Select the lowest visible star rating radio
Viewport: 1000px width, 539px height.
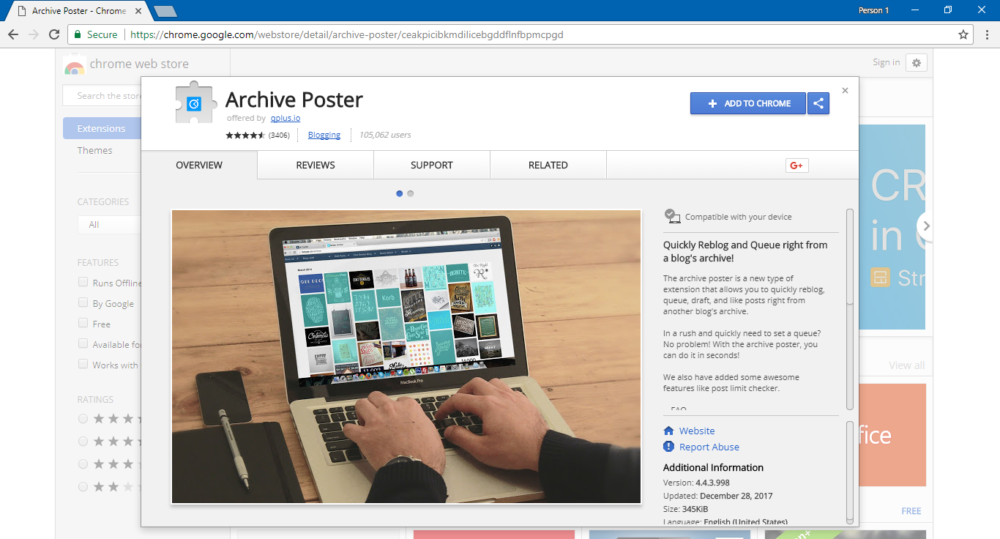(x=83, y=487)
